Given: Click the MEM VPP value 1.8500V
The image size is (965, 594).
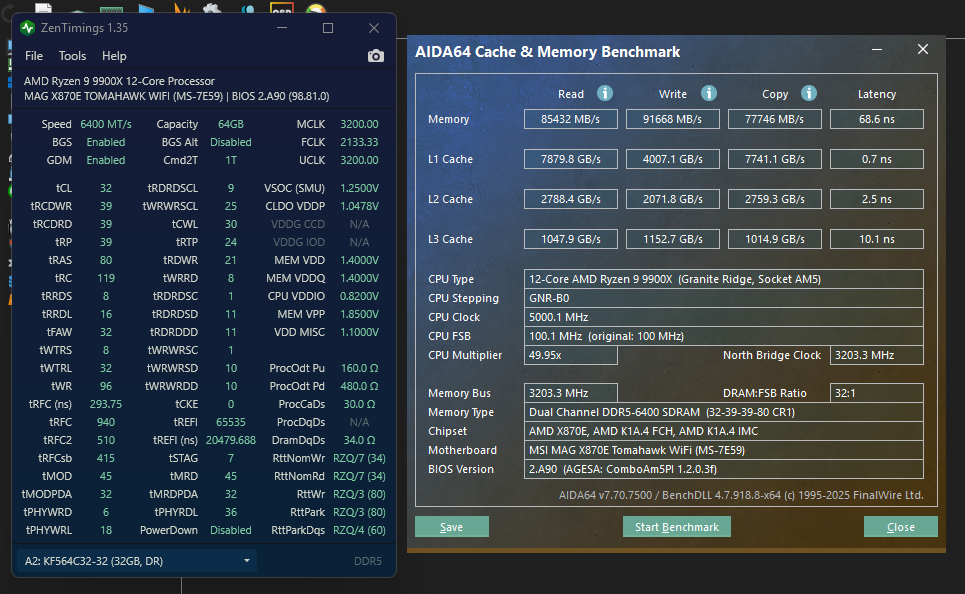Looking at the screenshot, I should coord(359,314).
